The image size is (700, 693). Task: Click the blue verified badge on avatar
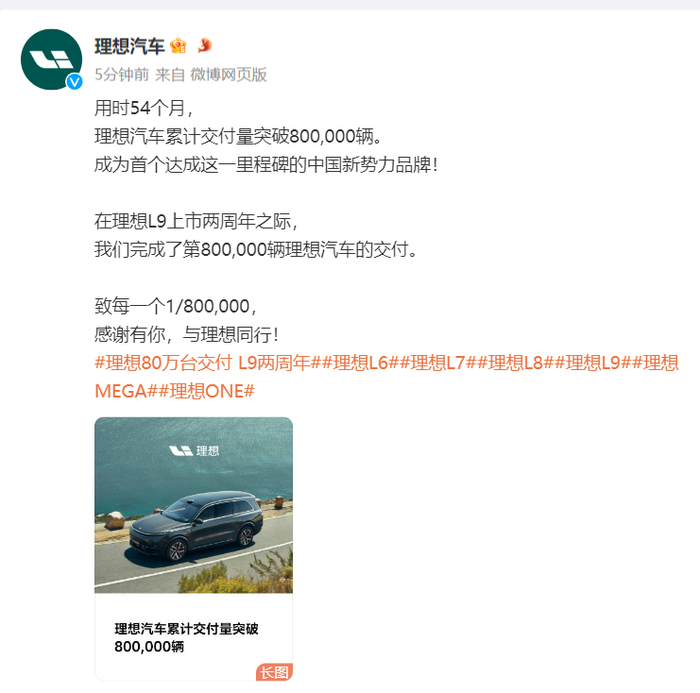click(x=74, y=82)
